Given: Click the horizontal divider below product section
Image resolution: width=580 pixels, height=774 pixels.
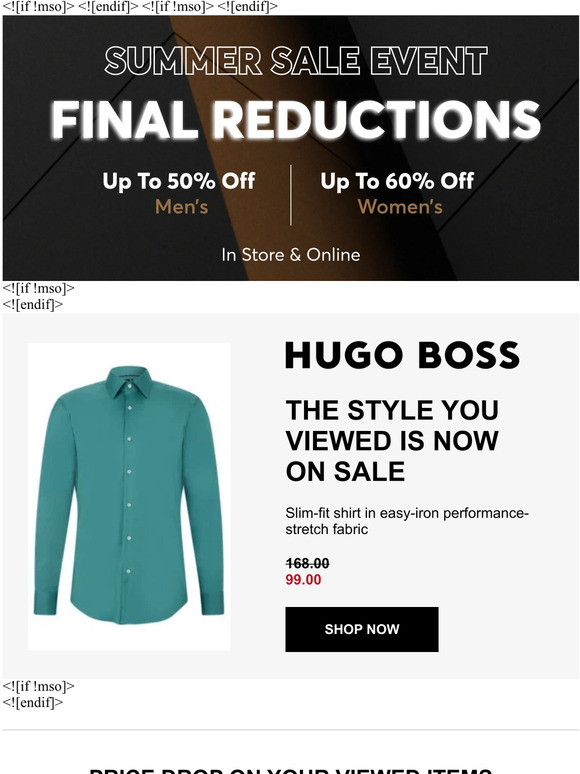Looking at the screenshot, I should click(291, 730).
